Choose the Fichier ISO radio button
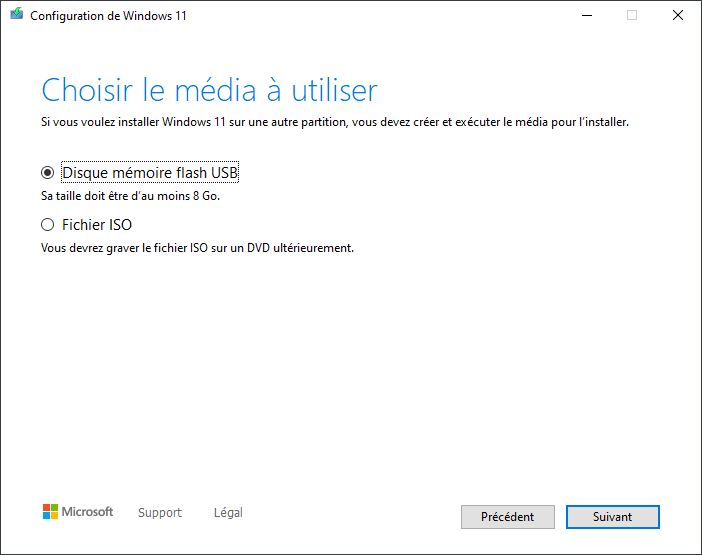The width and height of the screenshot is (702, 555). (x=48, y=225)
